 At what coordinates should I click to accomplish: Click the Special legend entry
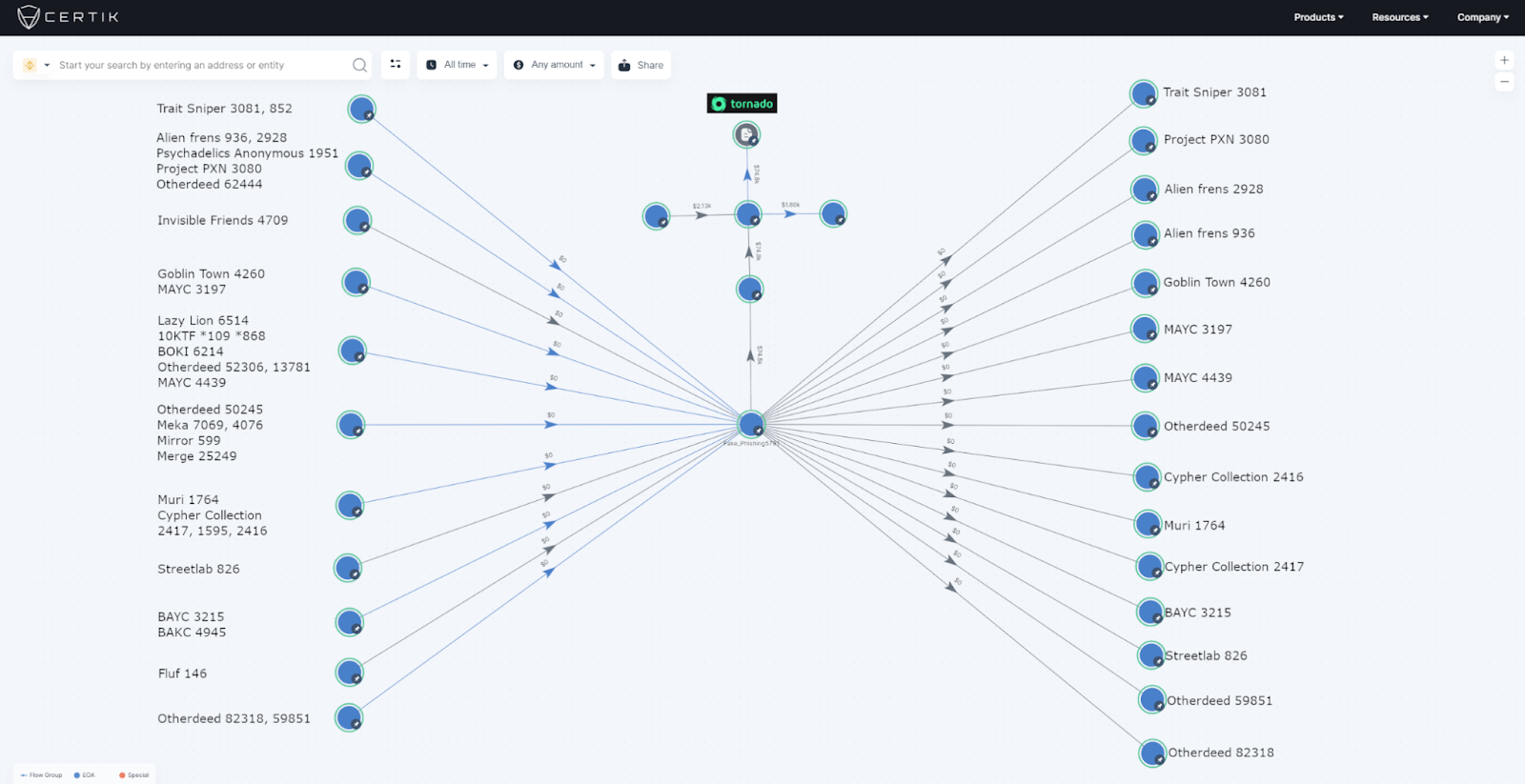134,775
